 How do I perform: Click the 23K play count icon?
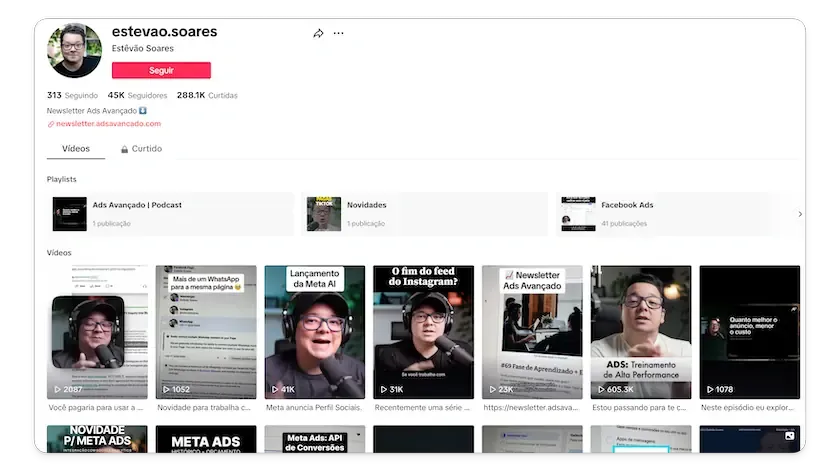tap(493, 389)
